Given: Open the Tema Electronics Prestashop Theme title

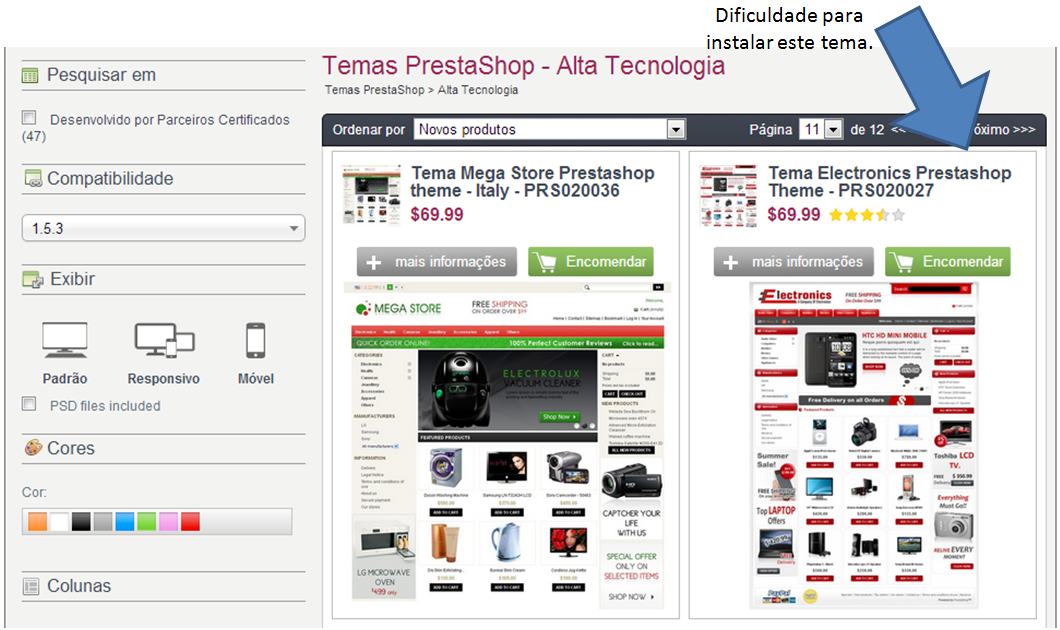Looking at the screenshot, I should [890, 182].
